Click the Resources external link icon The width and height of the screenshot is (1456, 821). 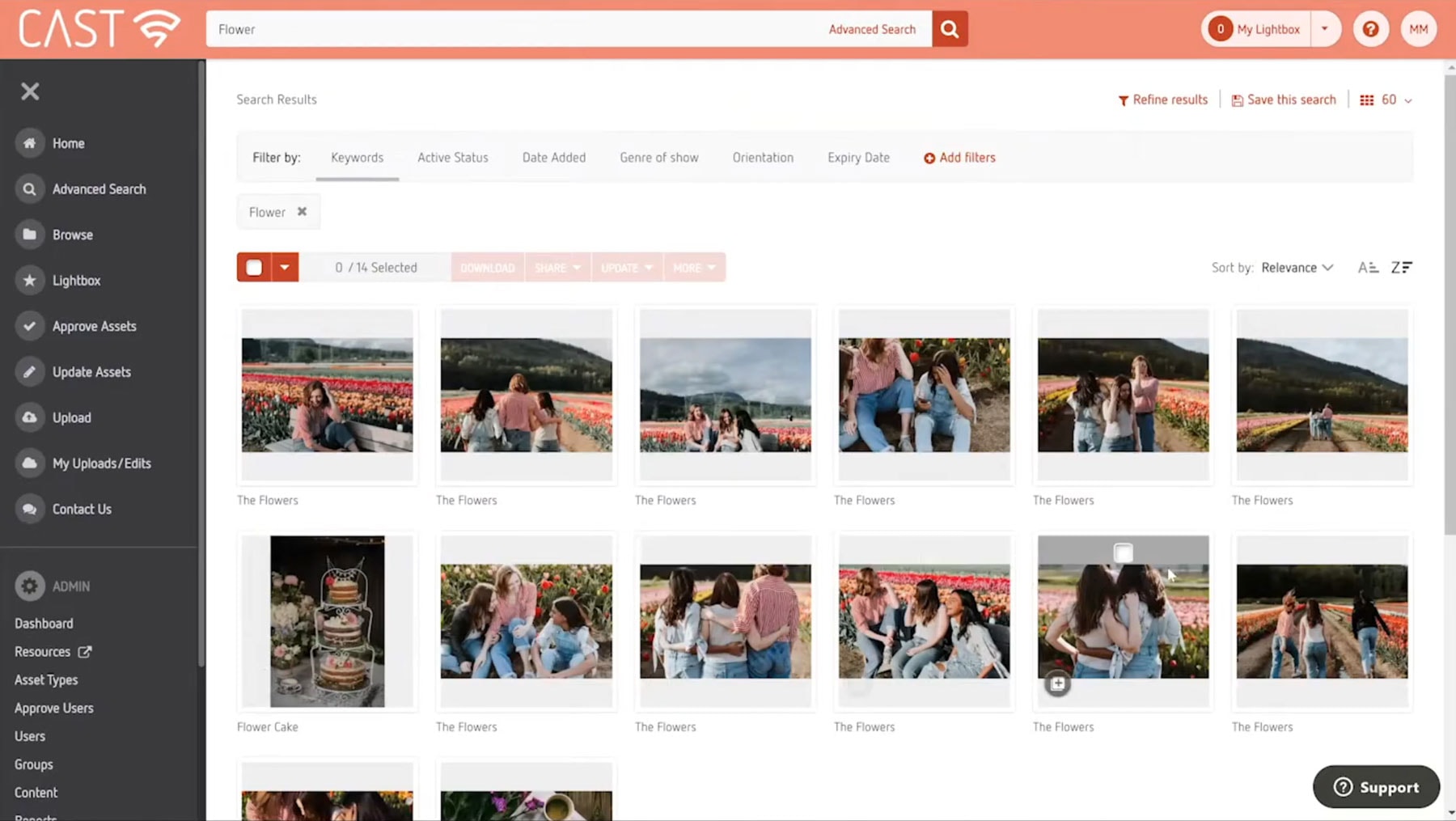point(85,651)
